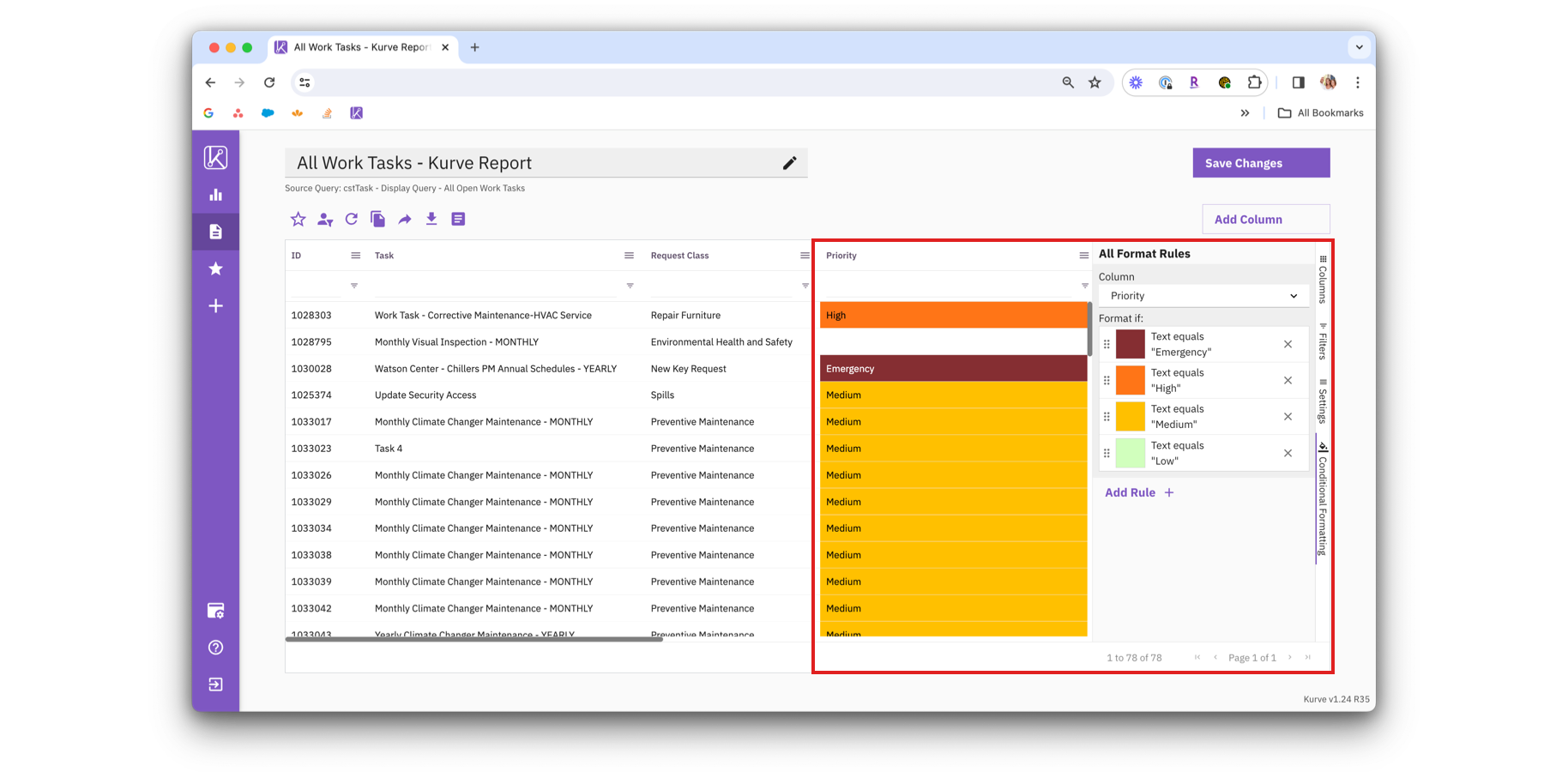Screen dimensions: 1568x772
Task: Click the ID column filter input
Action: pos(317,286)
